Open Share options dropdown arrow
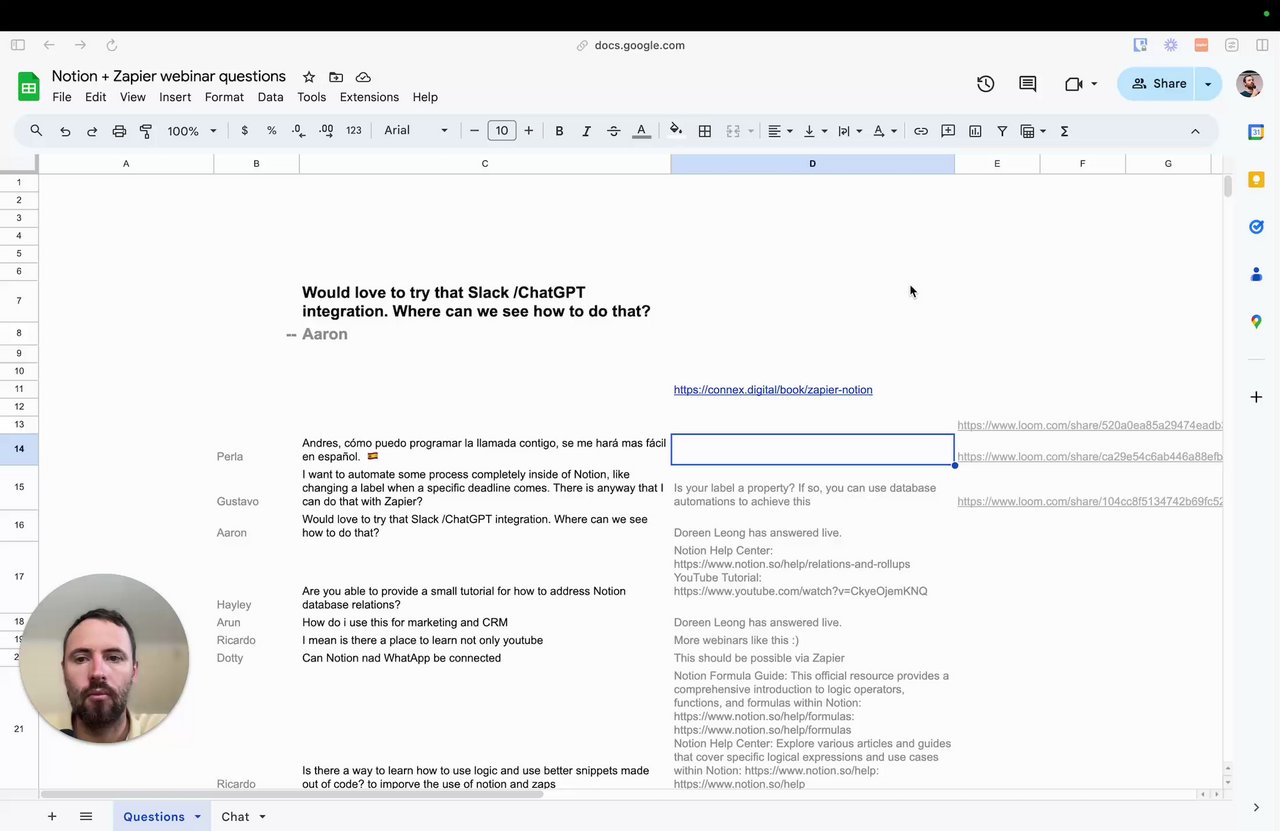 pyautogui.click(x=1208, y=84)
